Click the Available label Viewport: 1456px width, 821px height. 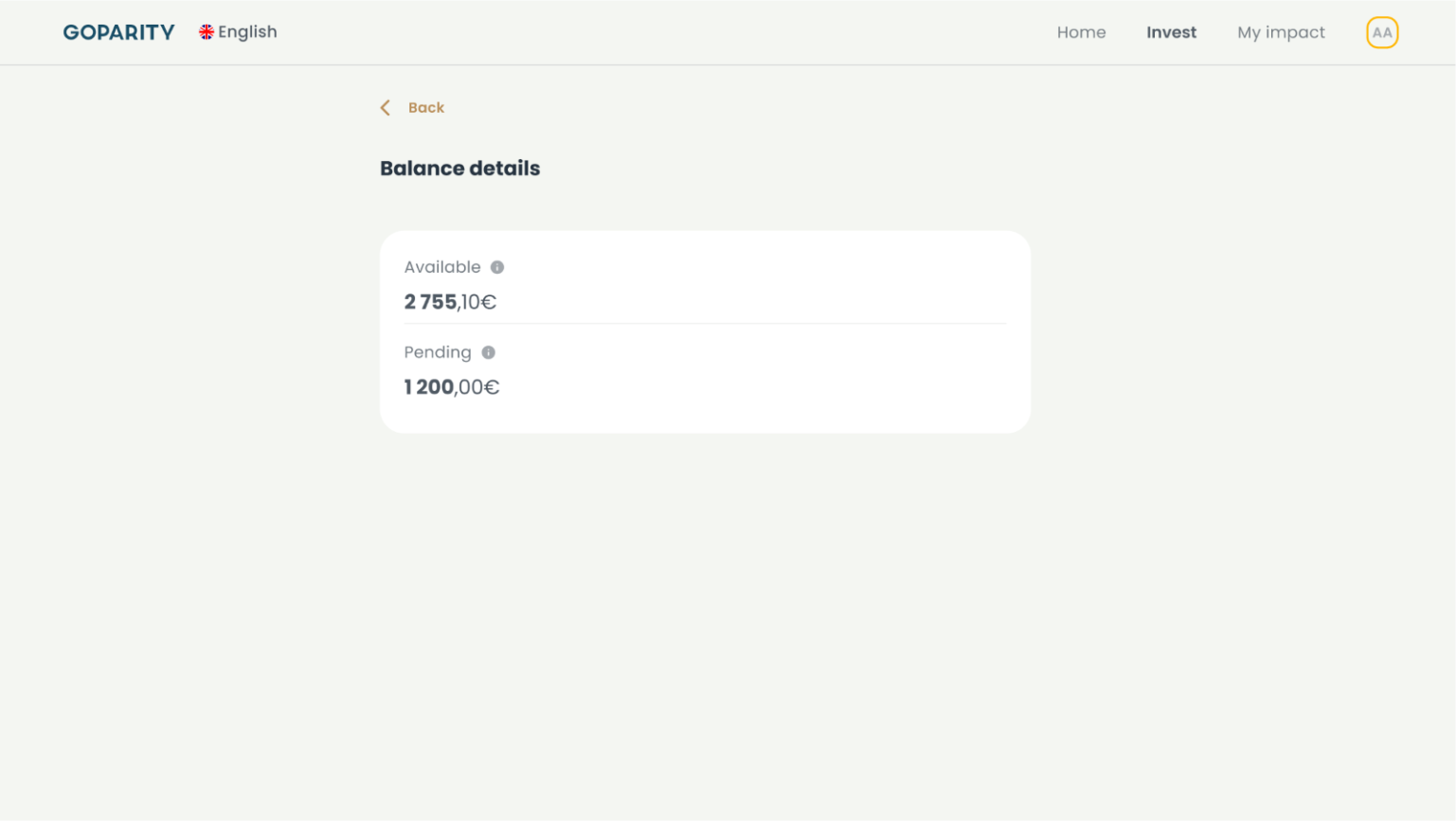pyautogui.click(x=441, y=267)
